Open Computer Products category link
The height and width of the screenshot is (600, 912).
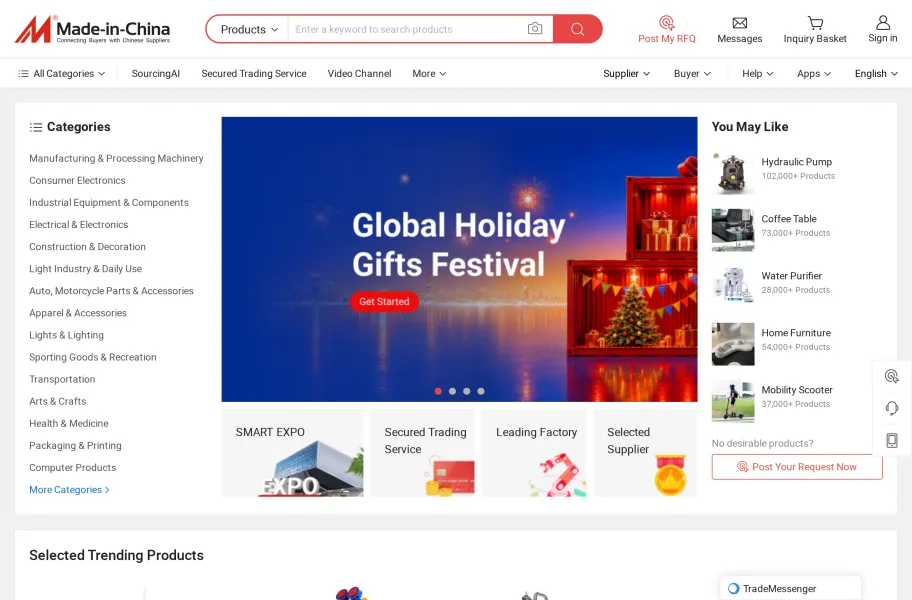click(x=73, y=467)
